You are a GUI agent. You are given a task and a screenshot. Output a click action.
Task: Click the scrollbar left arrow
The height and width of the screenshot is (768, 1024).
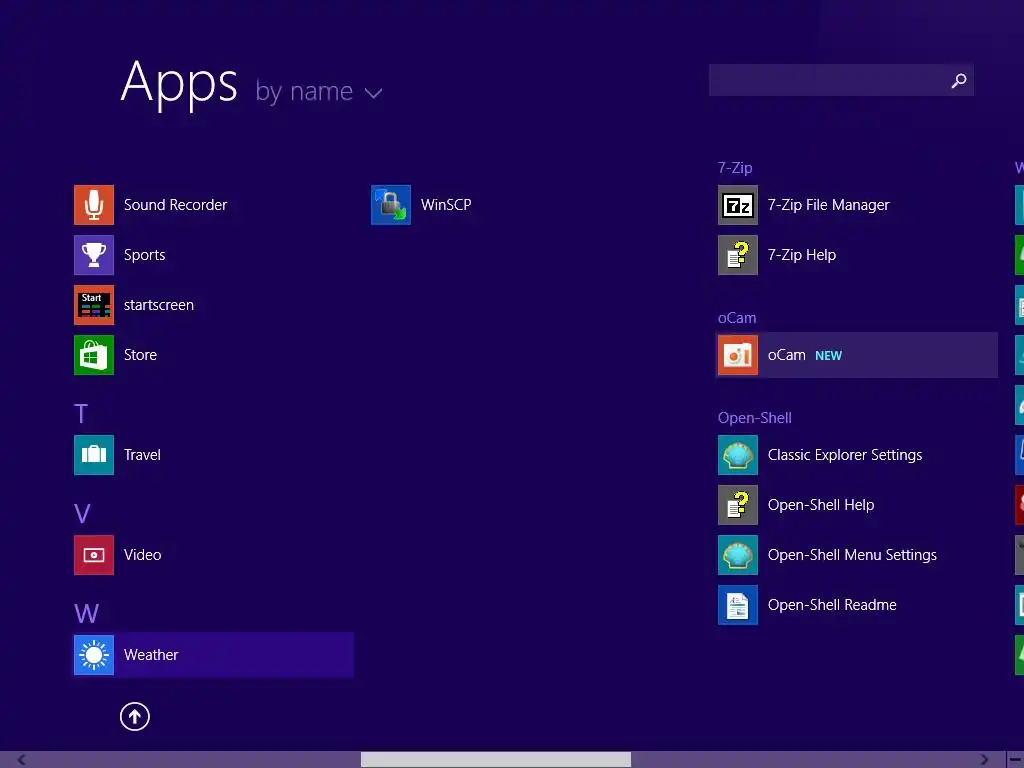point(21,760)
